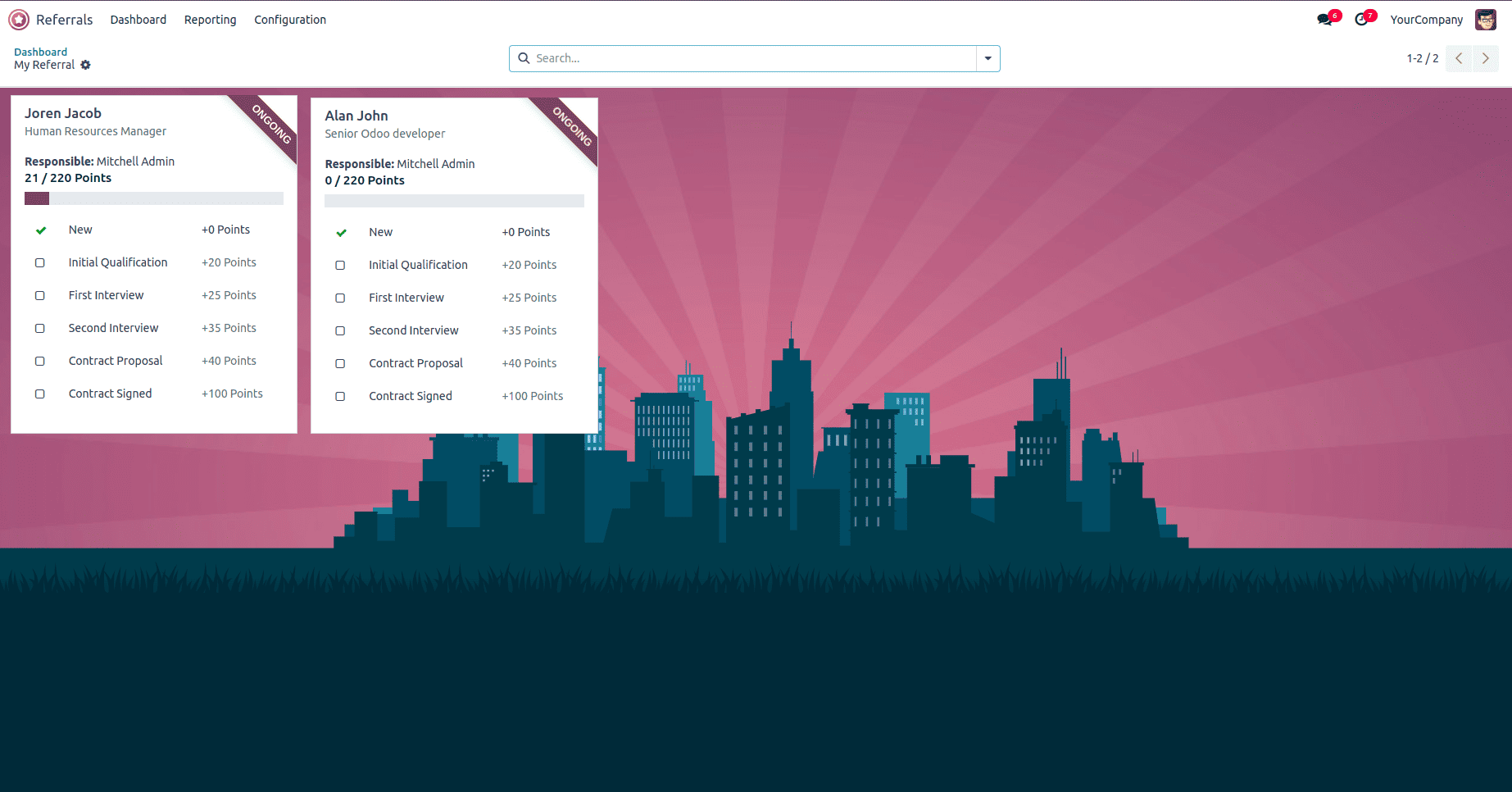This screenshot has width=1512, height=792.
Task: Toggle Second Interview checkbox in Joren Jacob card
Action: [x=39, y=329]
